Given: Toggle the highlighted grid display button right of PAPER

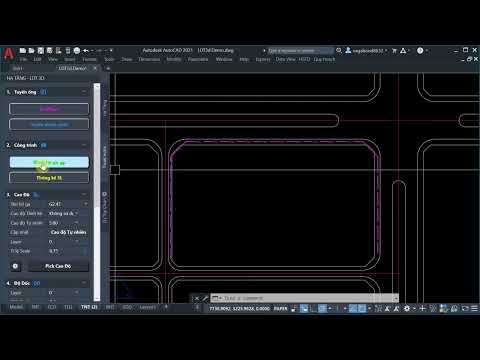Looking at the screenshot, I should pos(304,308).
